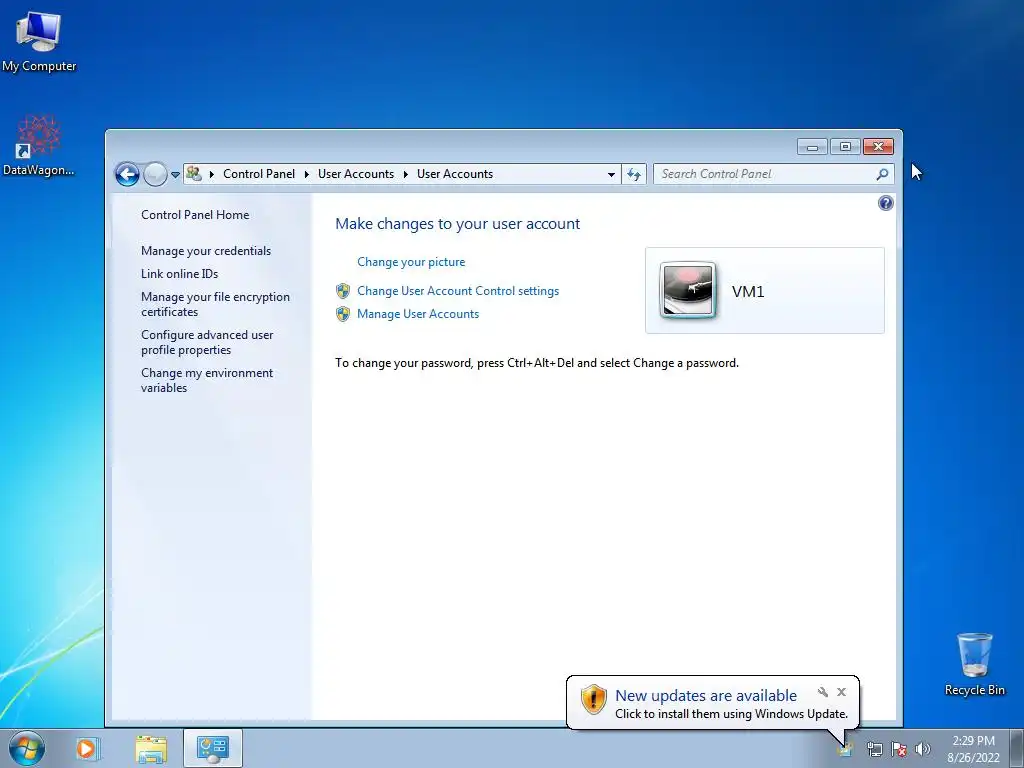Open the New updates are available notification
The image size is (1024, 768).
coord(706,696)
